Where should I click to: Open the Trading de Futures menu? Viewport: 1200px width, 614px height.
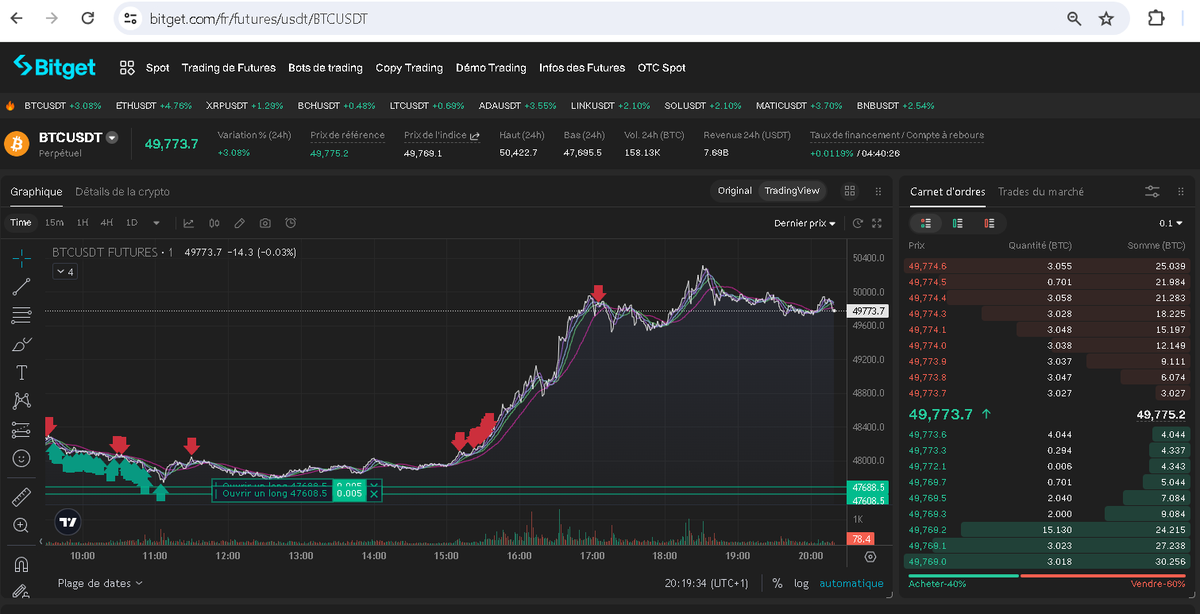[228, 68]
